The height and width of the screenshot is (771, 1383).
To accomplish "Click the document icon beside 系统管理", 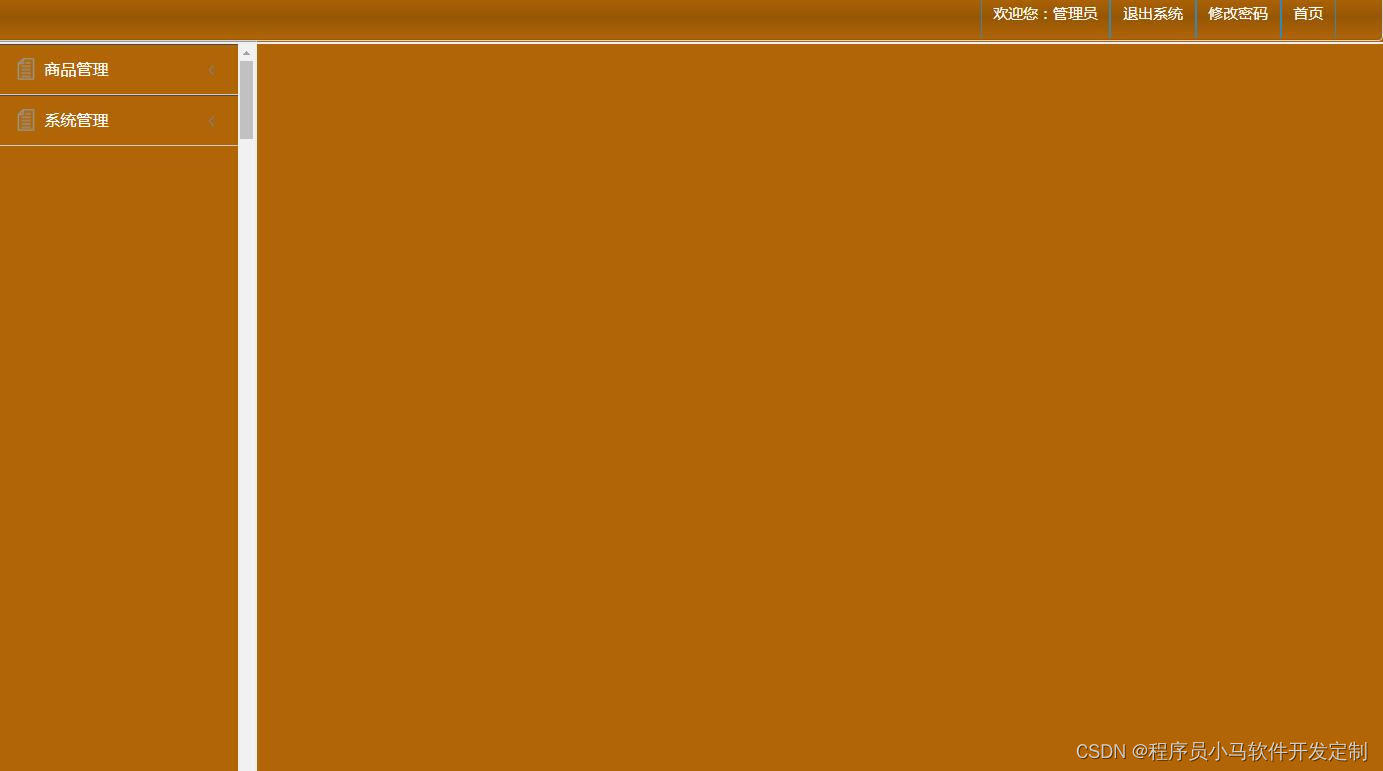I will point(26,120).
